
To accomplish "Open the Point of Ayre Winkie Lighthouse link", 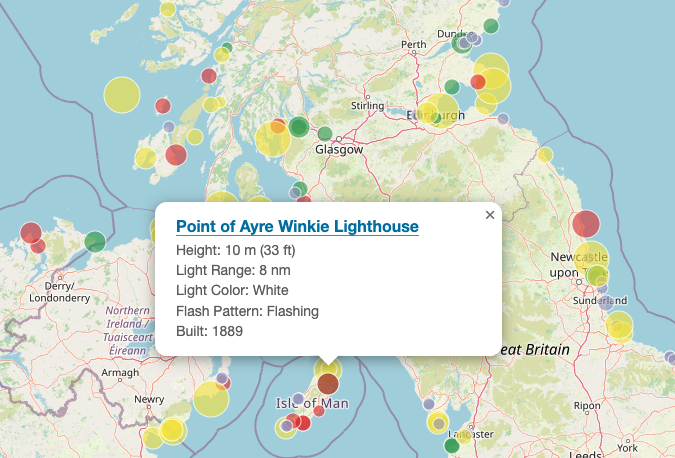I will (297, 226).
